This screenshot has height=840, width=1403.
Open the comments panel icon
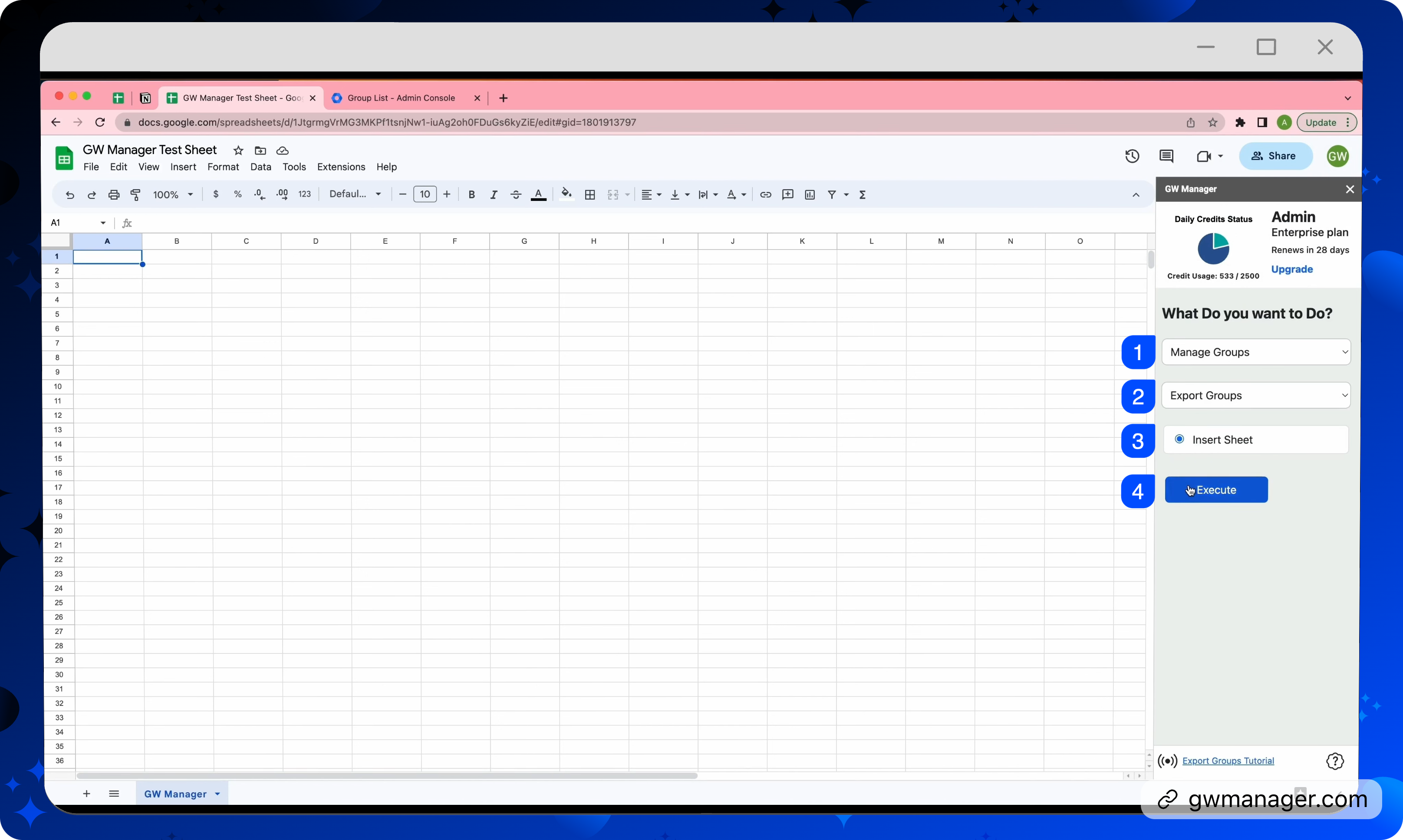tap(1166, 156)
